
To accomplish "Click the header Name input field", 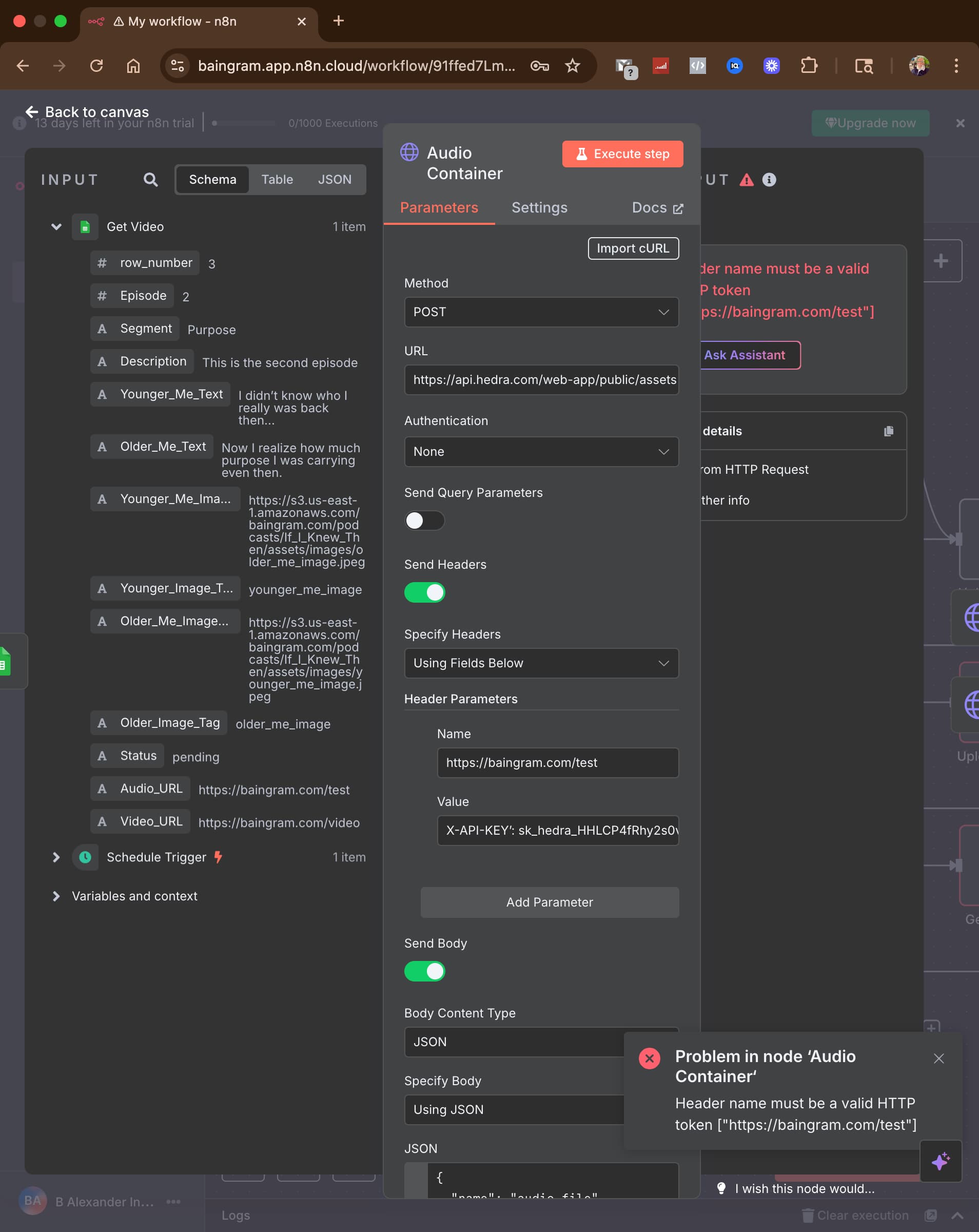I will pos(558,762).
